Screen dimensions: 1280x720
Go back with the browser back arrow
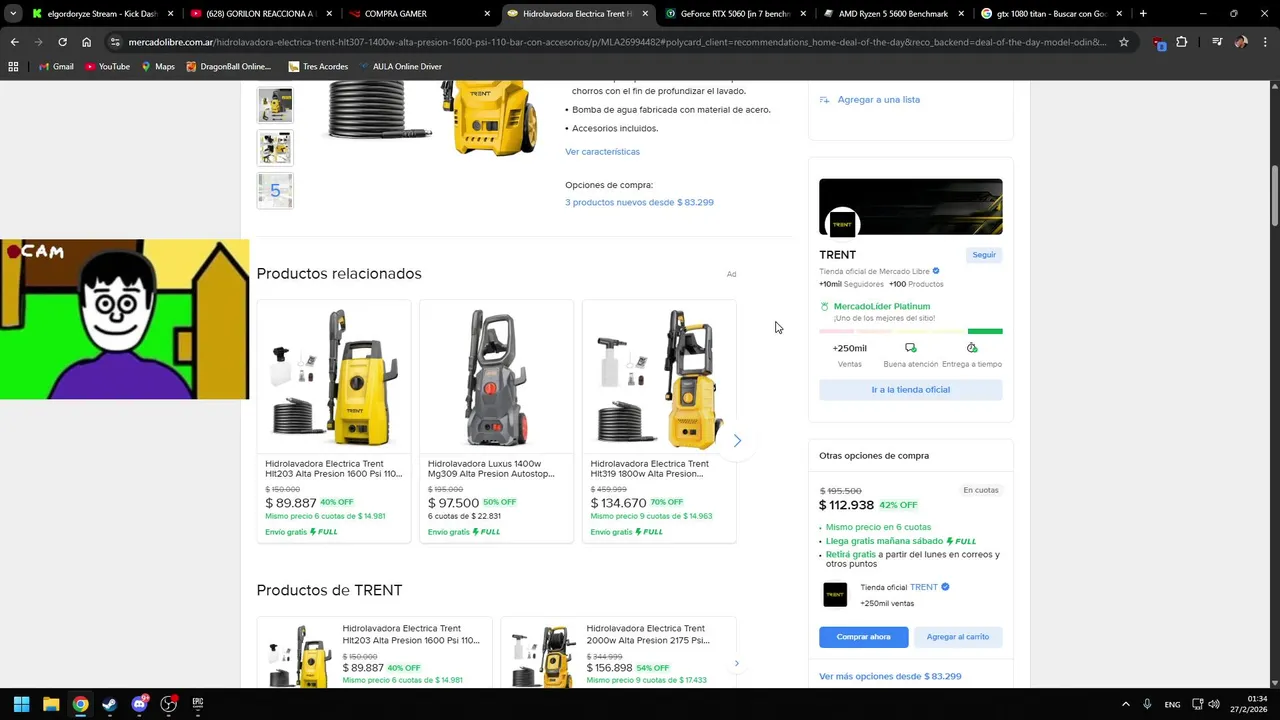tap(14, 42)
